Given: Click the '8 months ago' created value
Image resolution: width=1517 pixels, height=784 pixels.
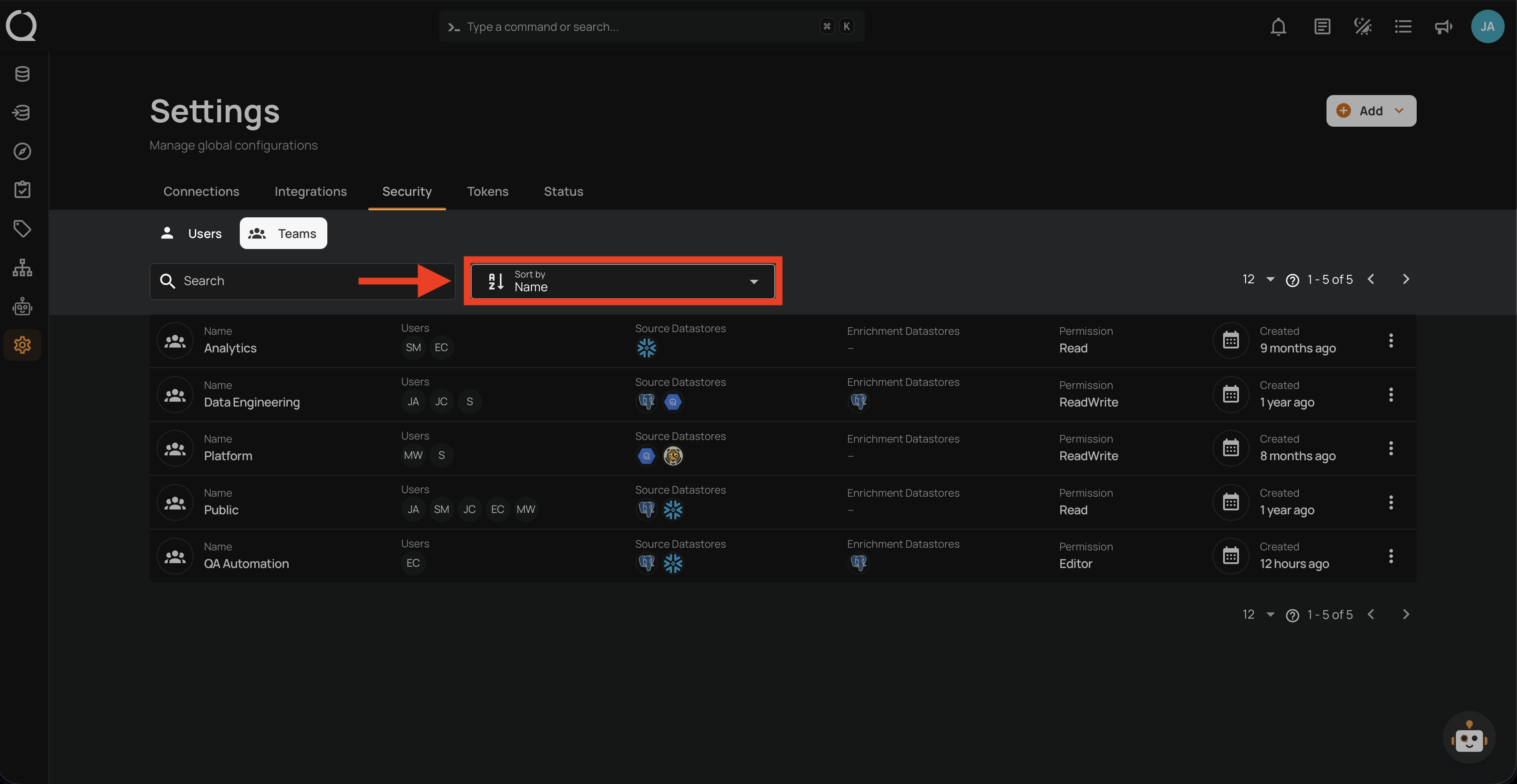Looking at the screenshot, I should click(x=1297, y=456).
